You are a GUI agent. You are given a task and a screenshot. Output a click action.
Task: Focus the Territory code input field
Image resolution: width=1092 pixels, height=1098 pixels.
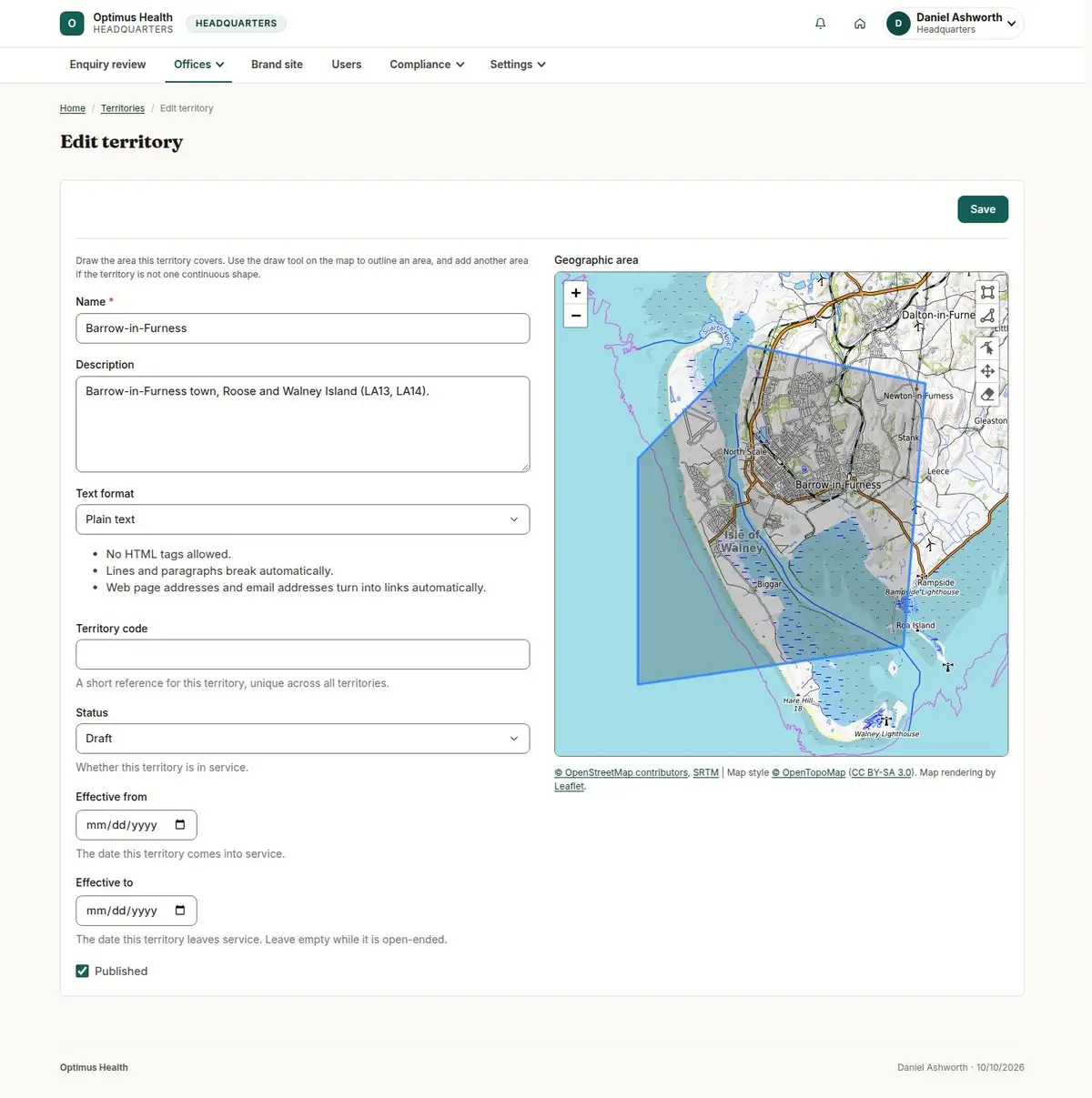pyautogui.click(x=302, y=654)
